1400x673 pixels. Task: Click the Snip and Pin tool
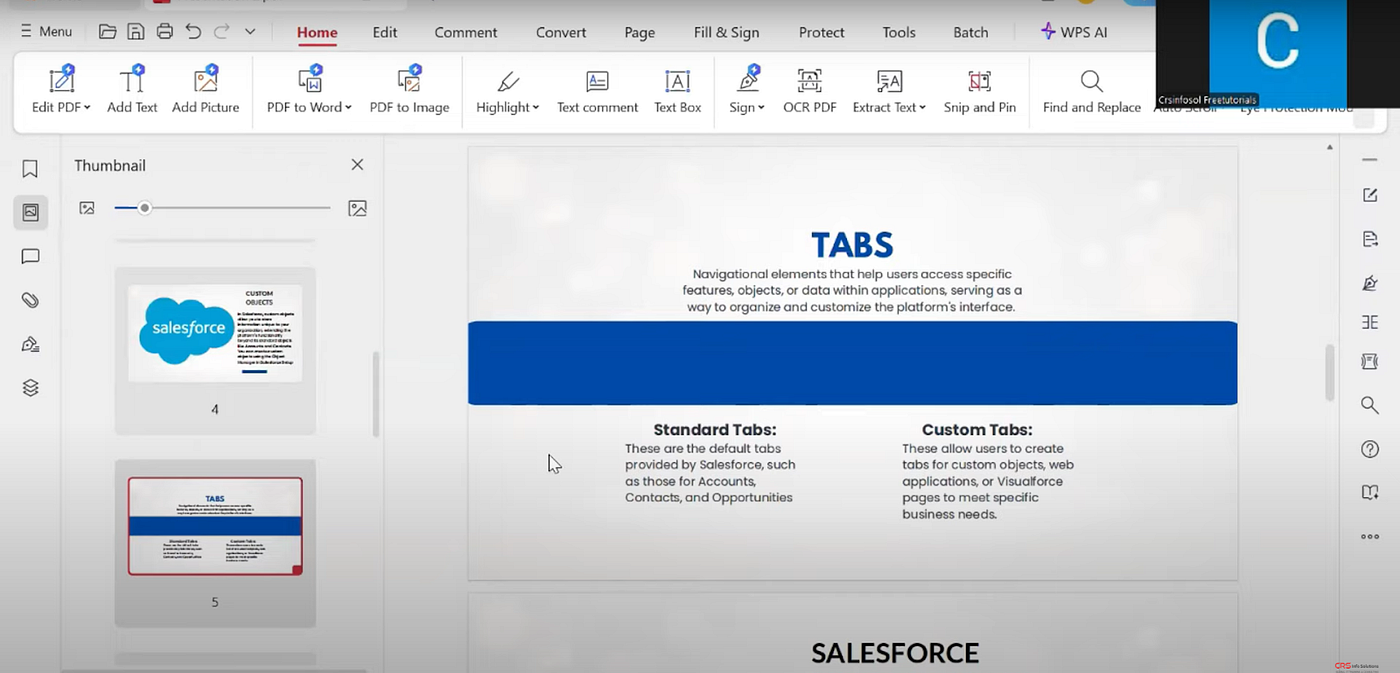(980, 90)
